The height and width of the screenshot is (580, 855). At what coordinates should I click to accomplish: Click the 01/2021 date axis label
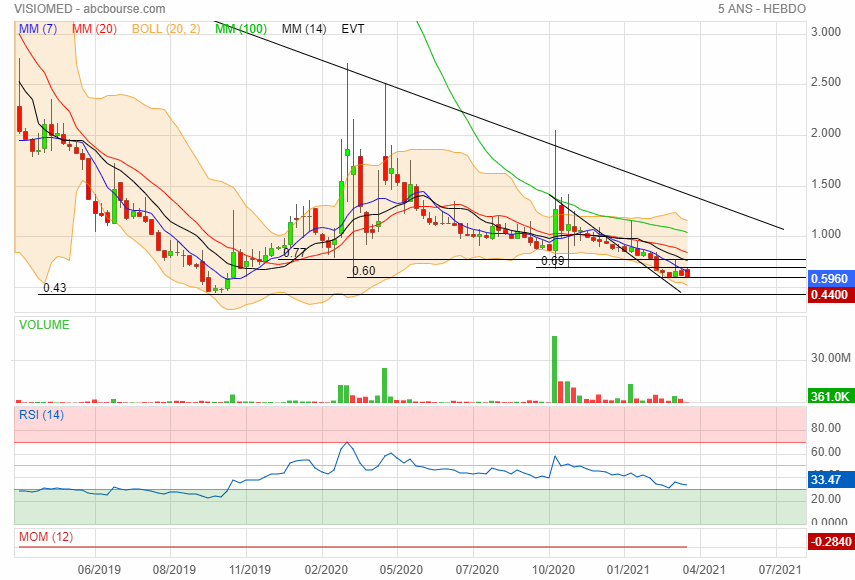tap(628, 570)
